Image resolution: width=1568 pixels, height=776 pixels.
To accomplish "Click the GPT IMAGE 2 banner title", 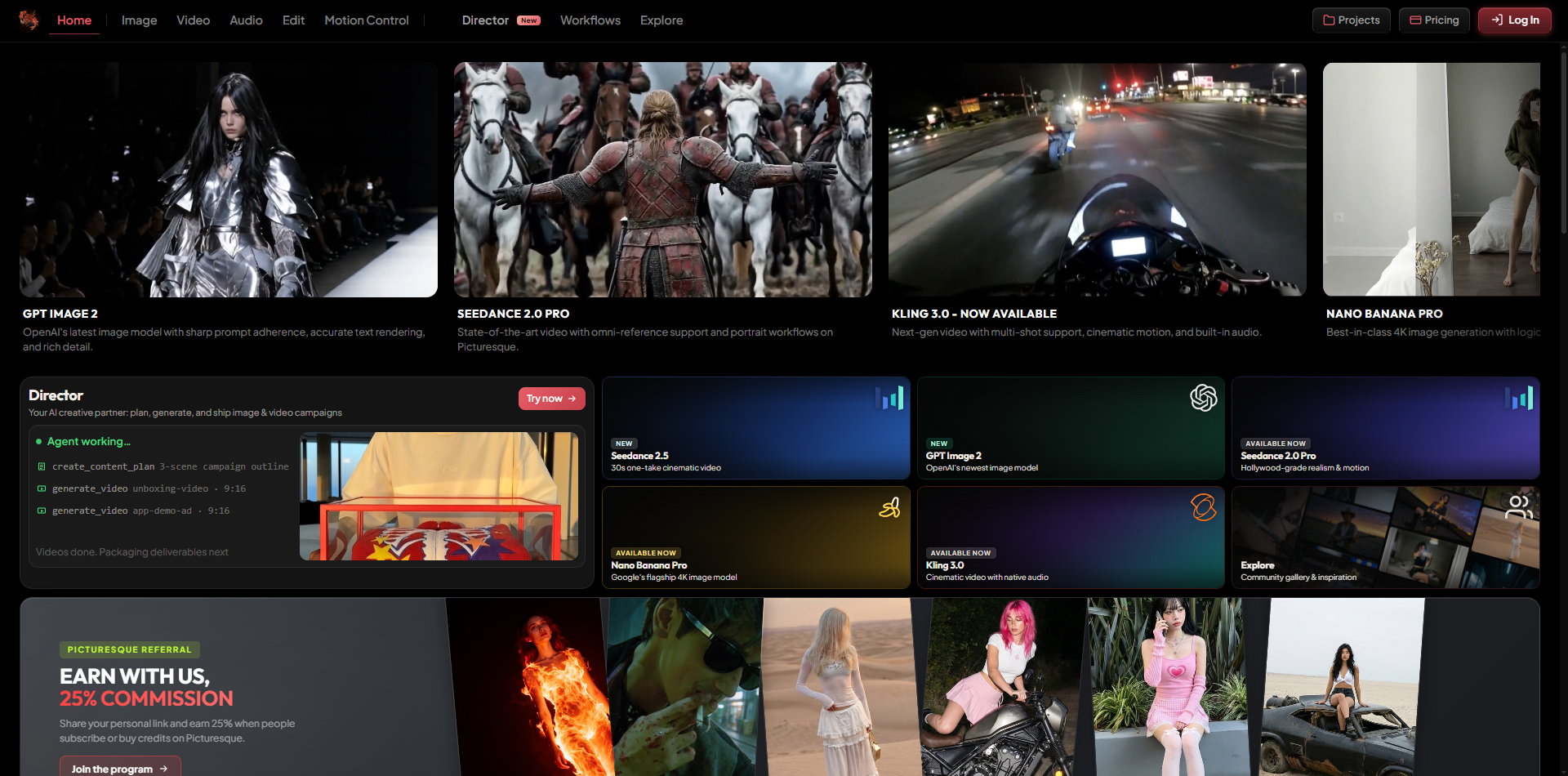I will point(60,314).
